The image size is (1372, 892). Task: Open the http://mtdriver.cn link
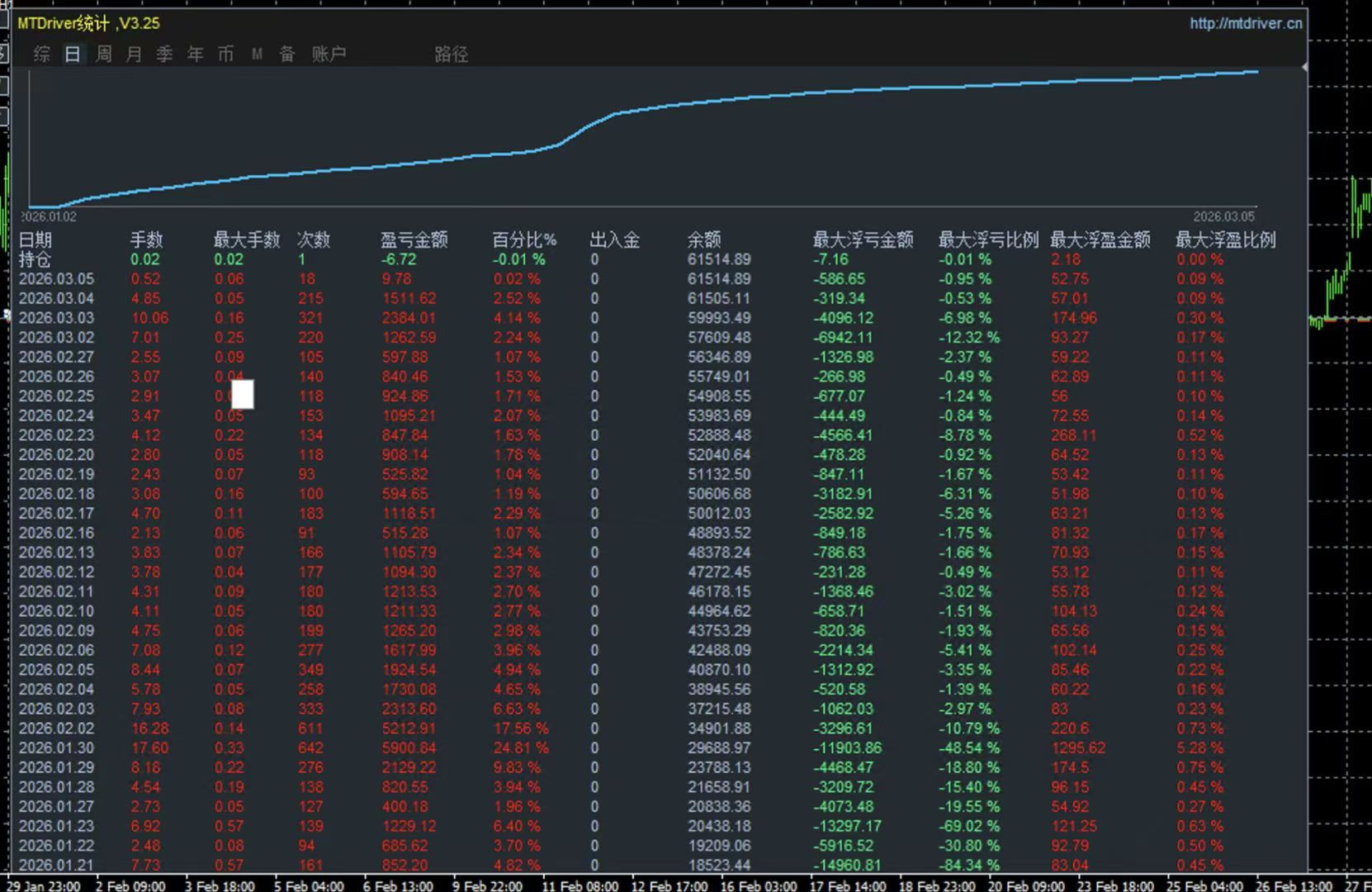(x=1246, y=23)
